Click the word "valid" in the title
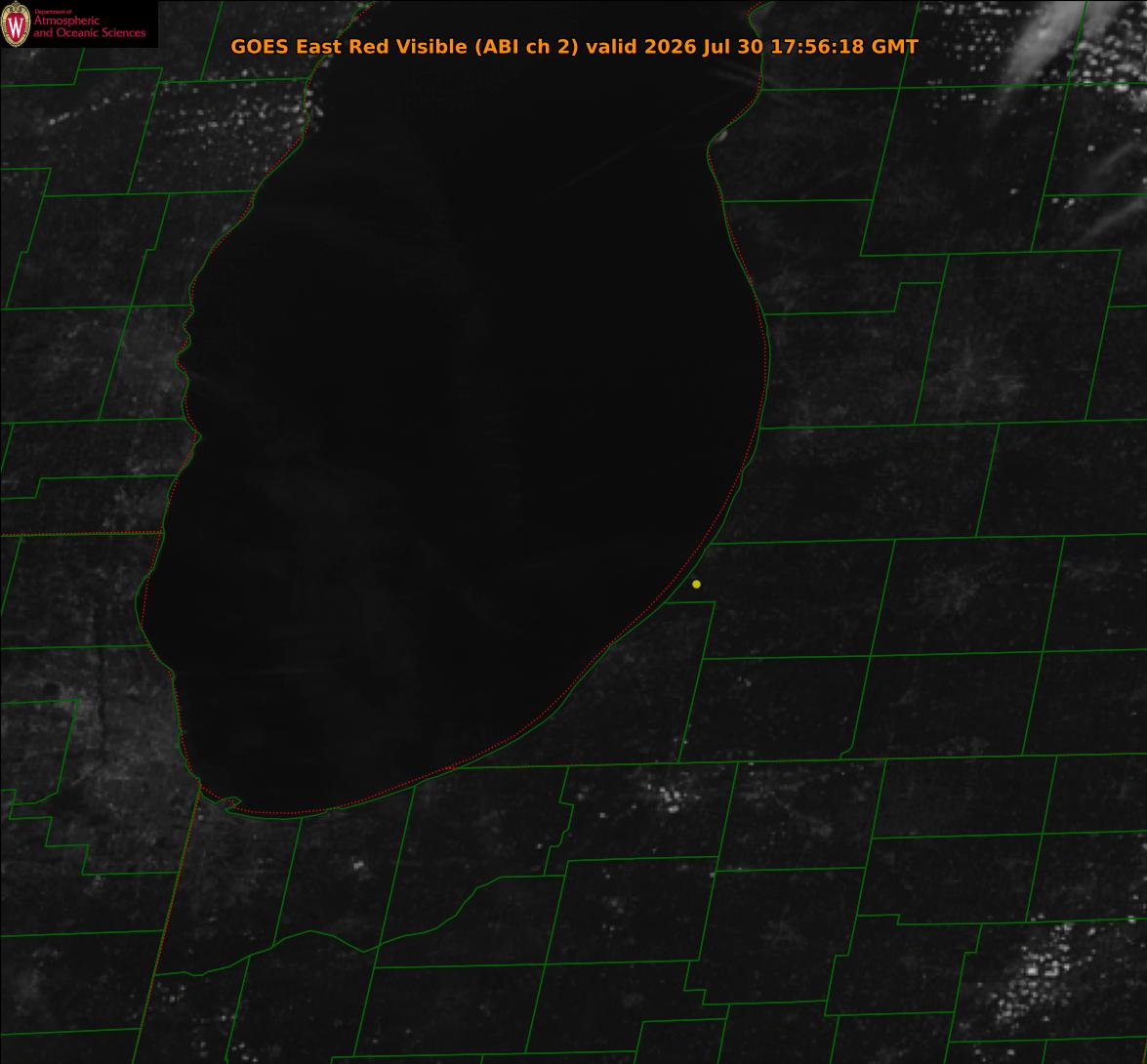Screen dimensions: 1147x1064 611,47
